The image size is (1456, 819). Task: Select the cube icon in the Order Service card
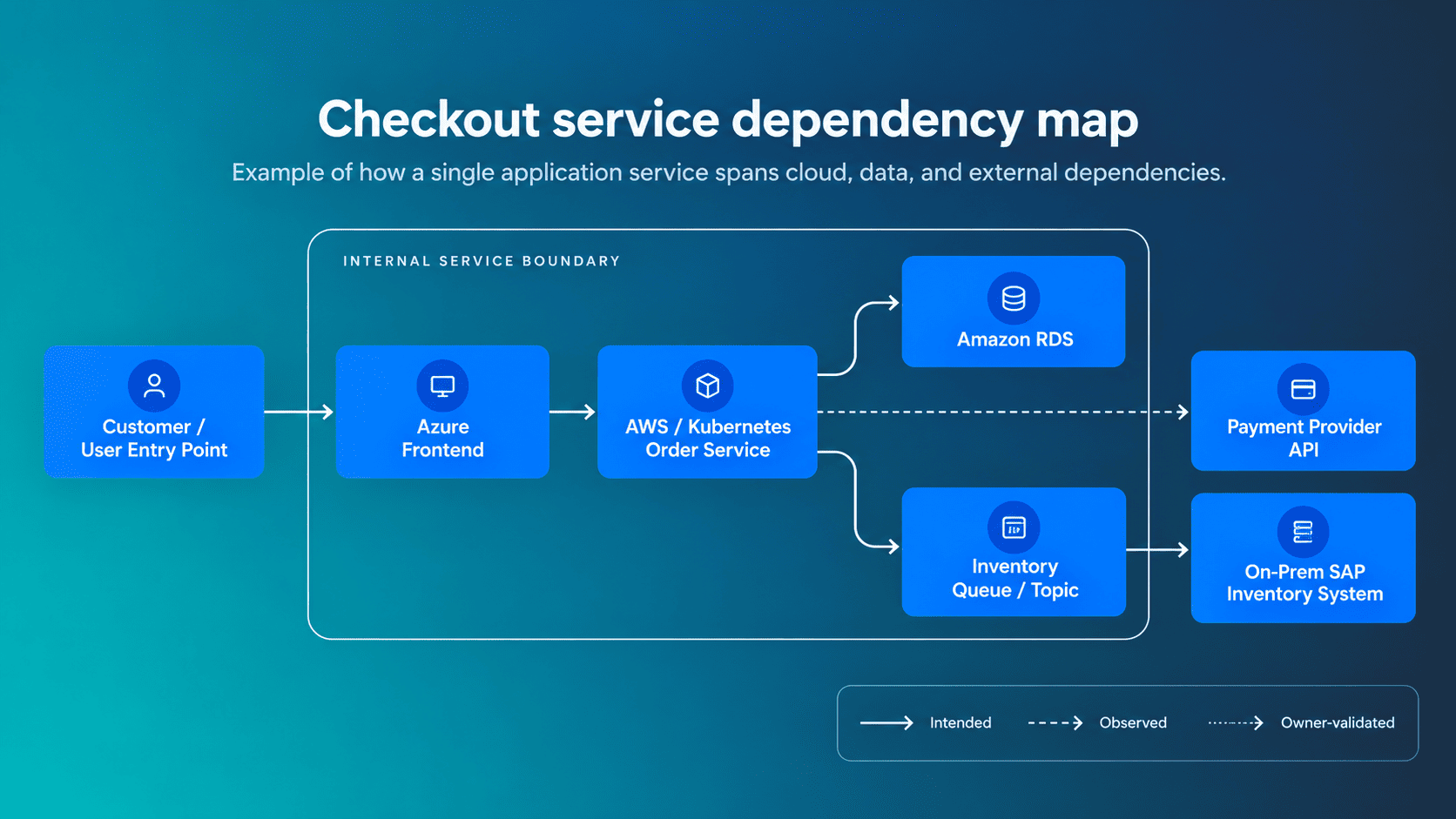click(x=707, y=386)
